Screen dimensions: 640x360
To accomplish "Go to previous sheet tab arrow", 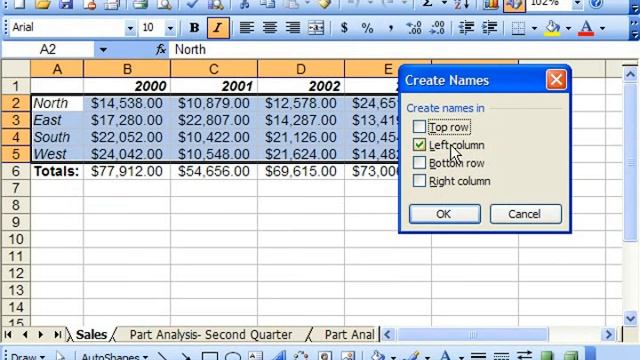I will coord(25,335).
